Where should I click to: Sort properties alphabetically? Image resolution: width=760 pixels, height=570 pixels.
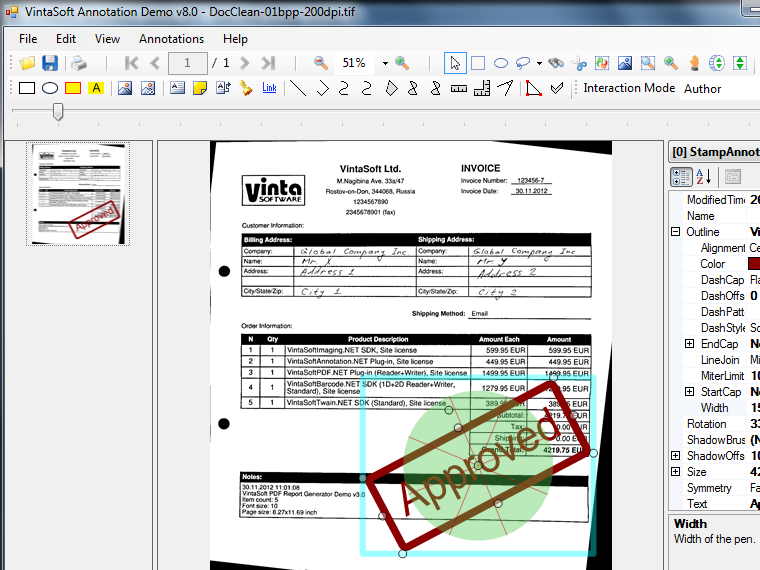pos(703,177)
